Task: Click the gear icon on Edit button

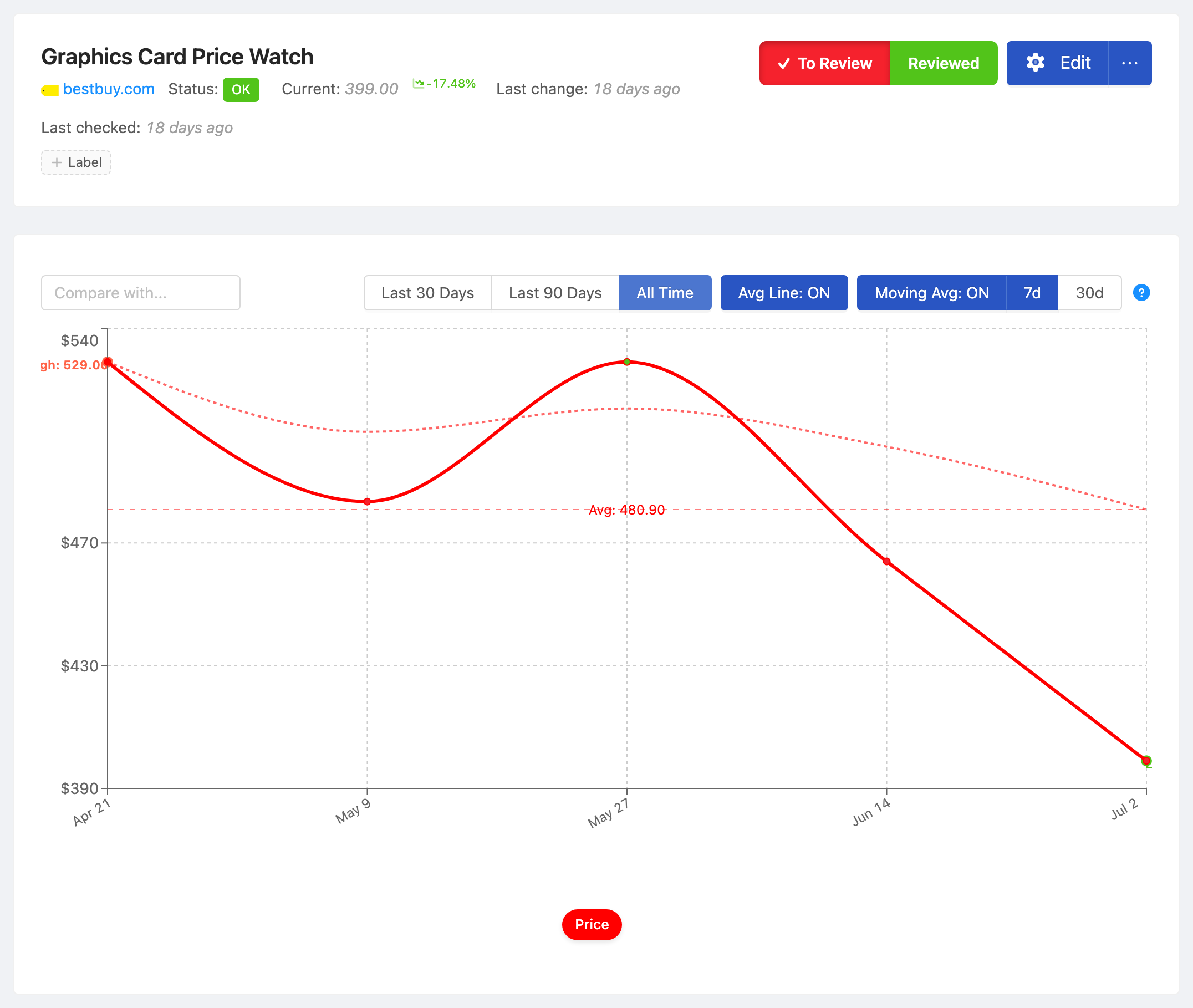Action: coord(1036,63)
